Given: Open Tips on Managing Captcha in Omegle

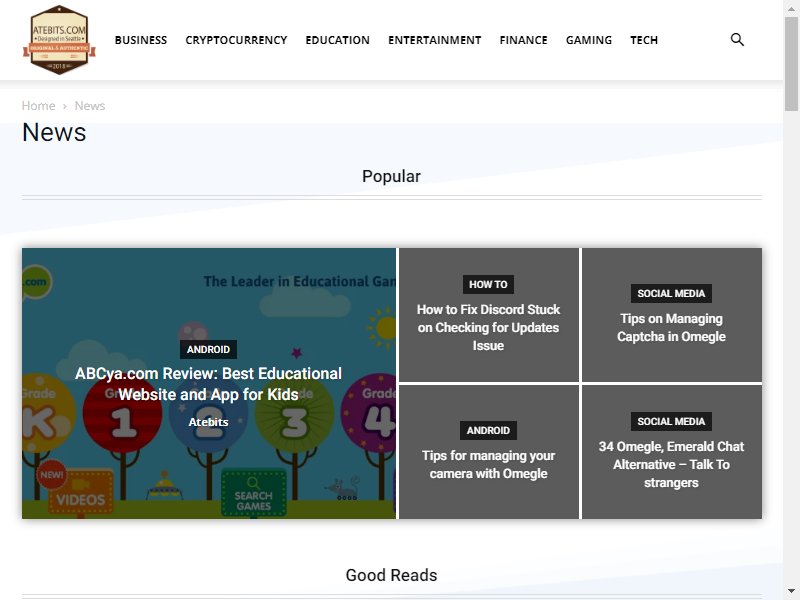Looking at the screenshot, I should (x=671, y=328).
